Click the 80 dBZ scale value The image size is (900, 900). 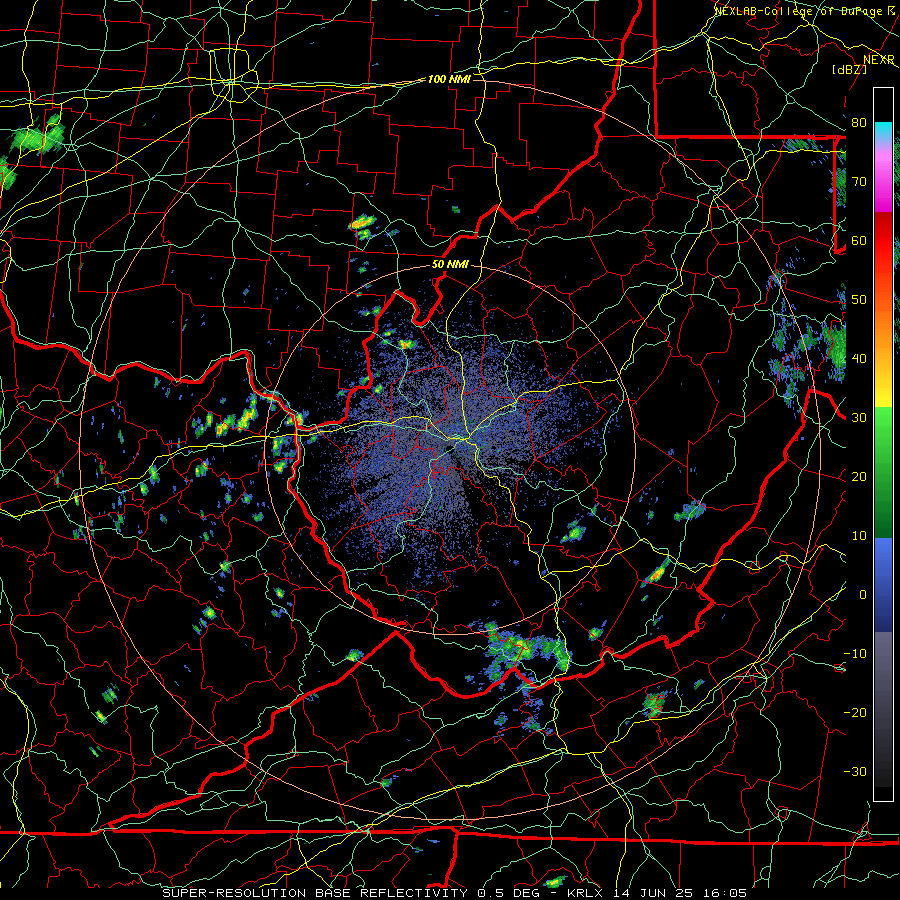click(x=859, y=123)
